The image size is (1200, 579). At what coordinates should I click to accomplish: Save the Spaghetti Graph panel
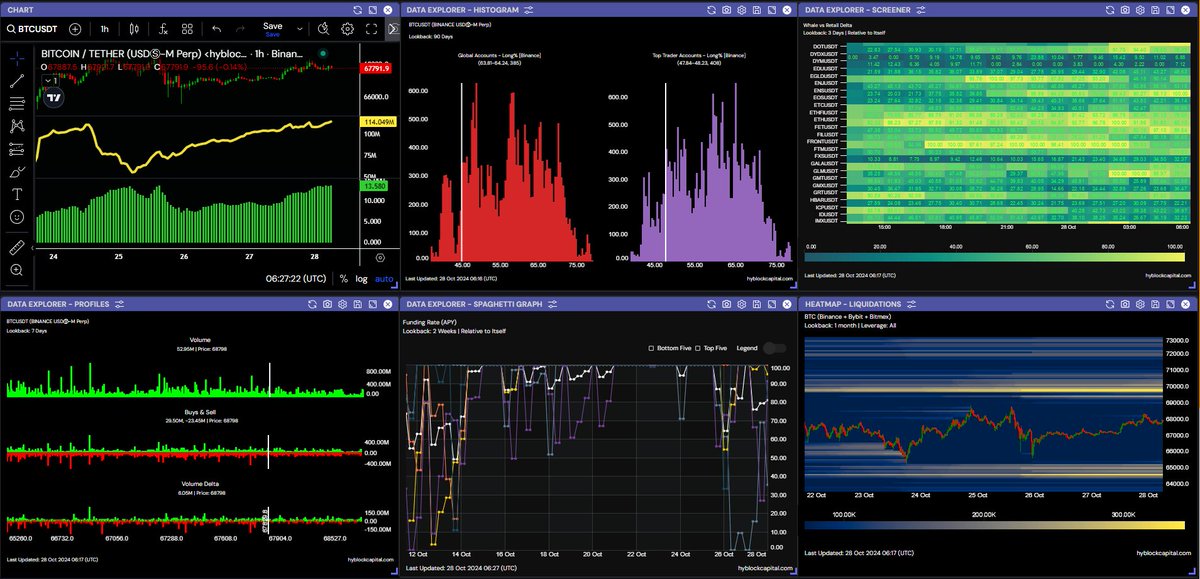point(757,303)
